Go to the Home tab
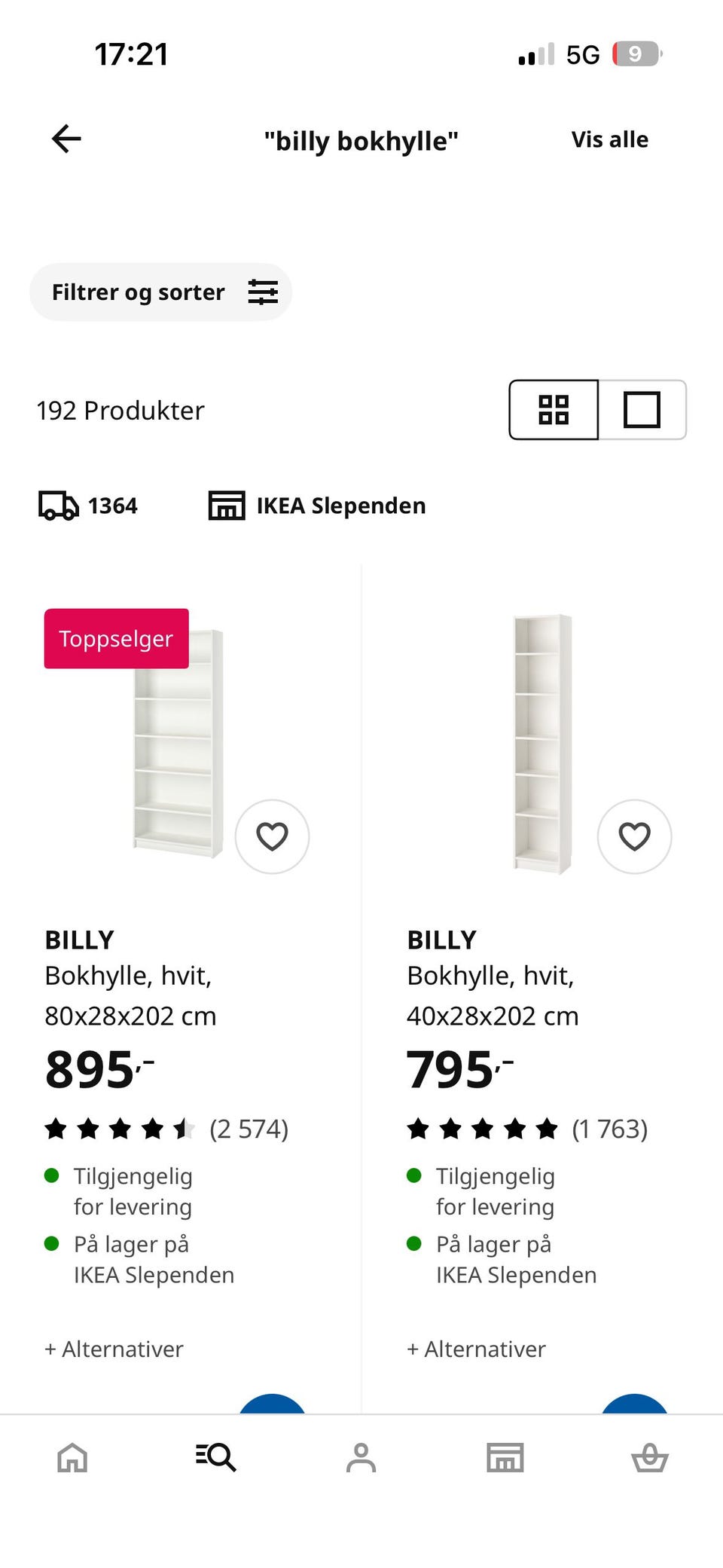This screenshot has height=1568, width=723. [x=72, y=1457]
